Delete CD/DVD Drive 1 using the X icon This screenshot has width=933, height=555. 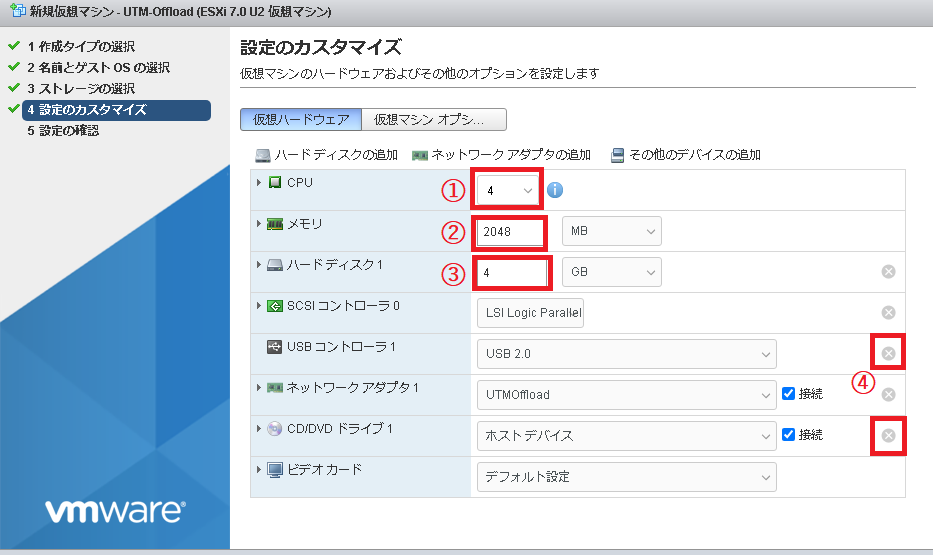coord(888,435)
